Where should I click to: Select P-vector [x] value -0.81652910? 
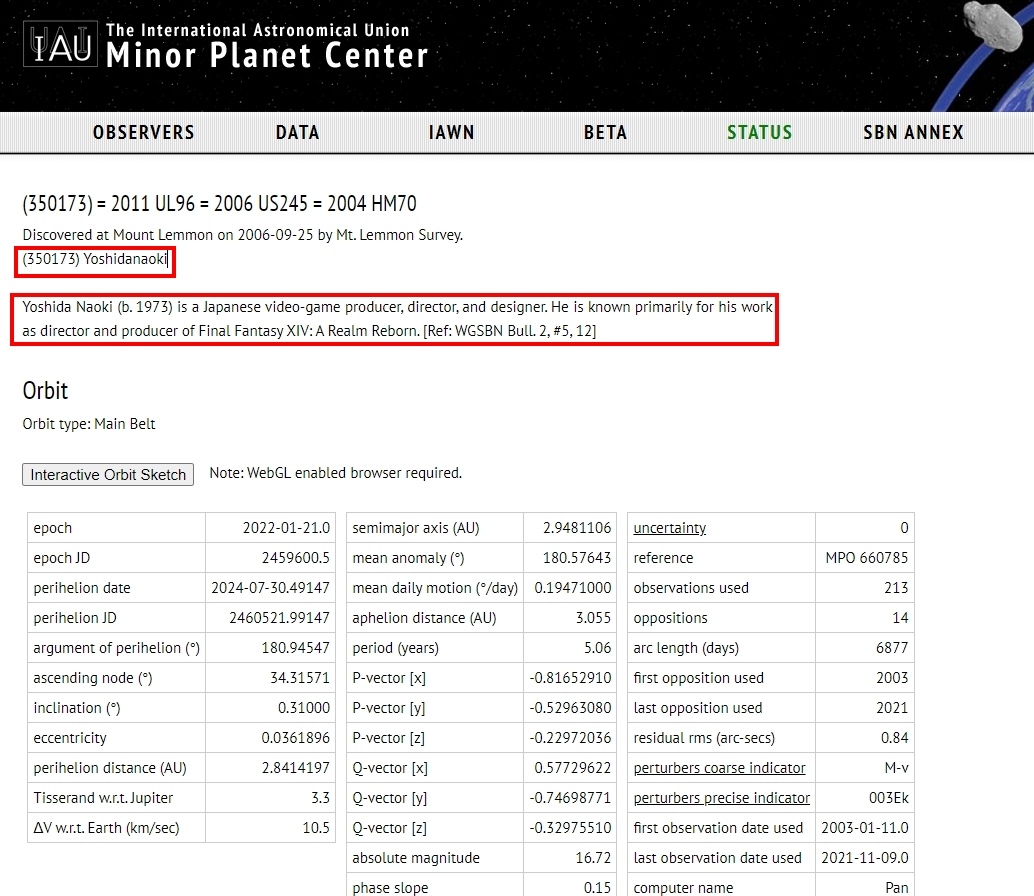point(570,678)
